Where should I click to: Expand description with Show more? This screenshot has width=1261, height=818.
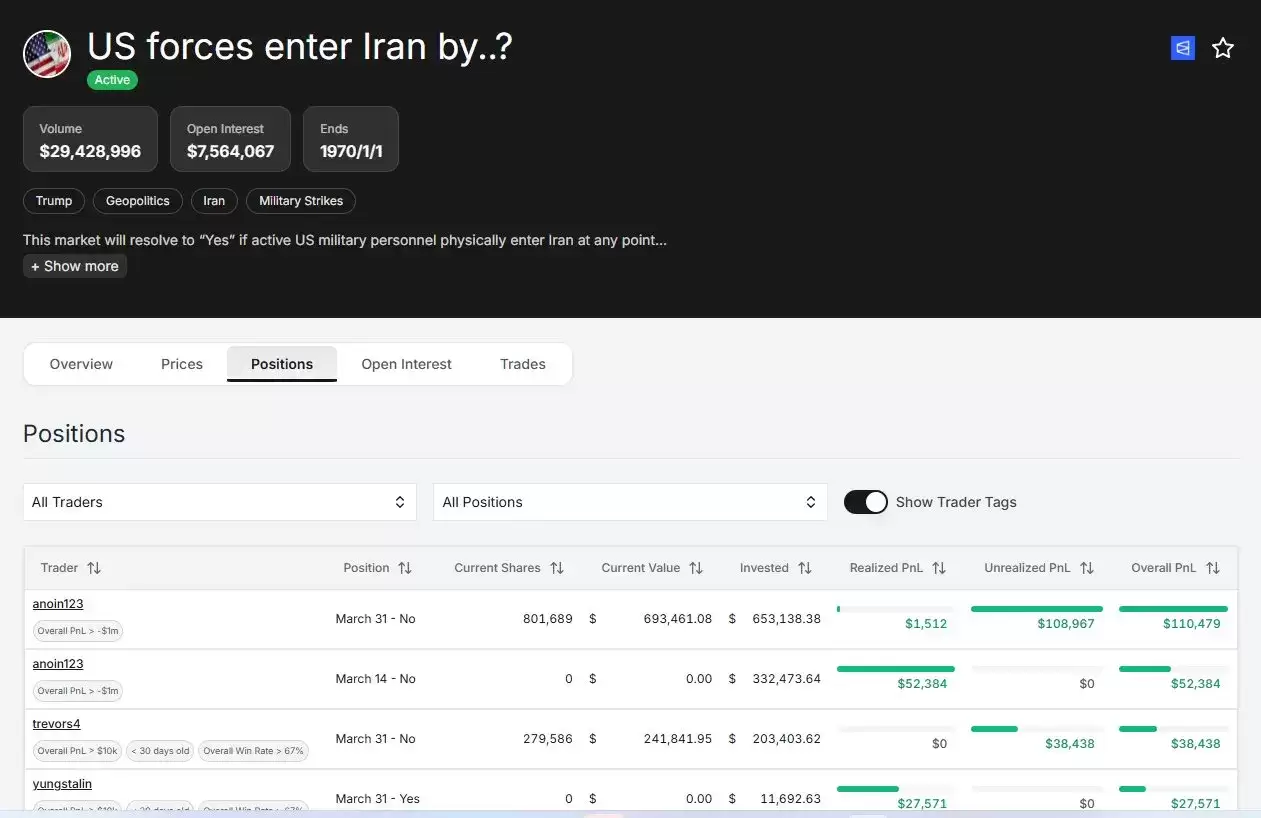(75, 266)
